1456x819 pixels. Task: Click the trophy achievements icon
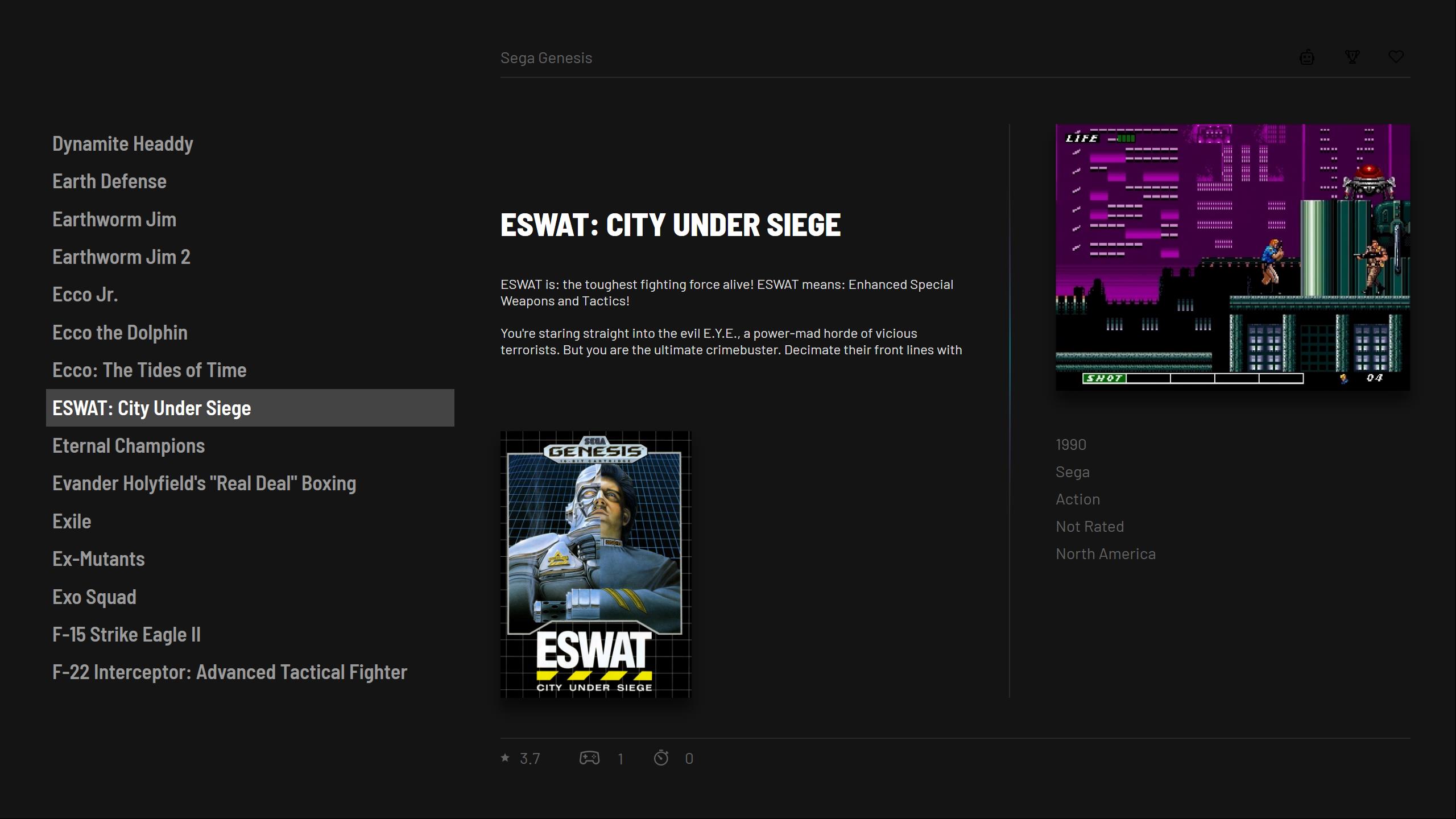(x=1352, y=57)
